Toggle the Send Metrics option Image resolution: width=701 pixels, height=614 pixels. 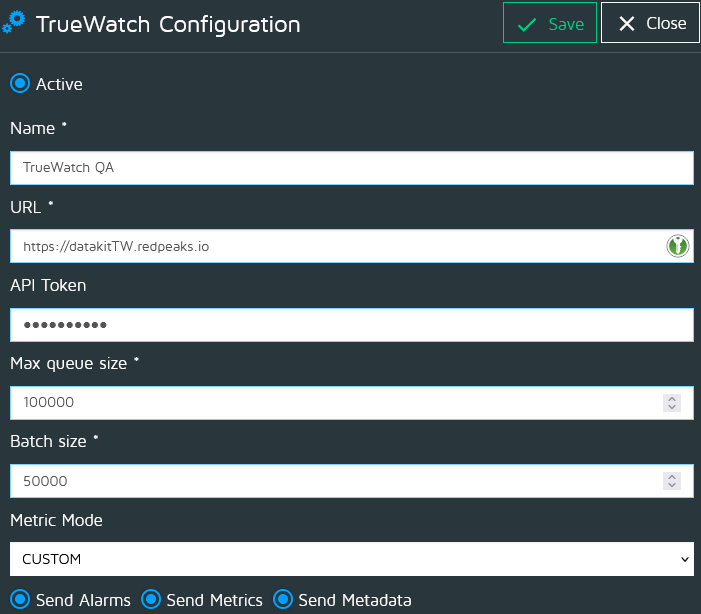point(151,600)
